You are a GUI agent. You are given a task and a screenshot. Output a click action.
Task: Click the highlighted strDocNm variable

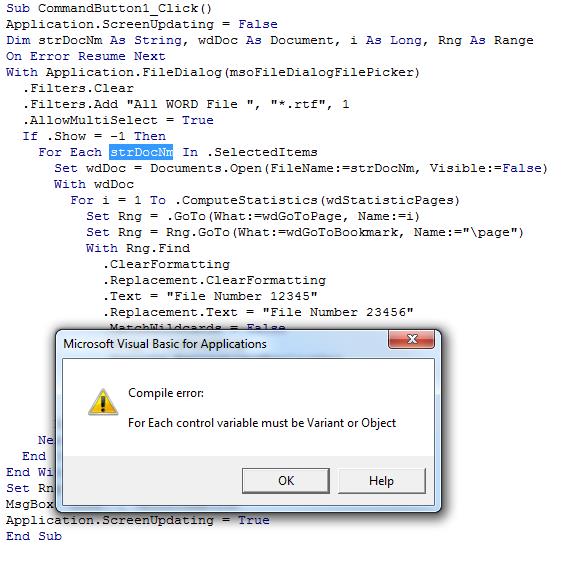click(x=141, y=152)
